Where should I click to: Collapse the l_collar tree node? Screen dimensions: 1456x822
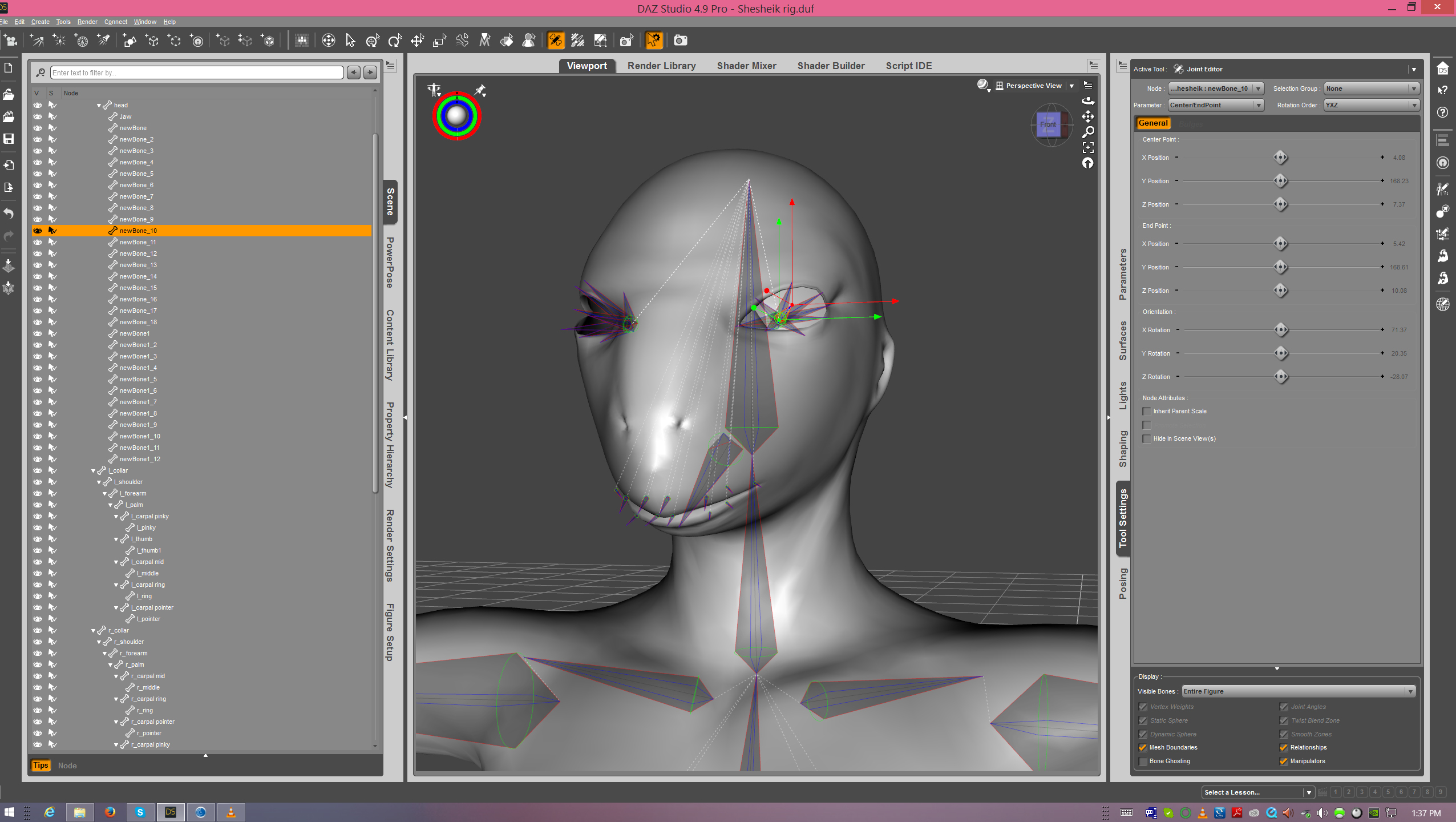pyautogui.click(x=93, y=471)
